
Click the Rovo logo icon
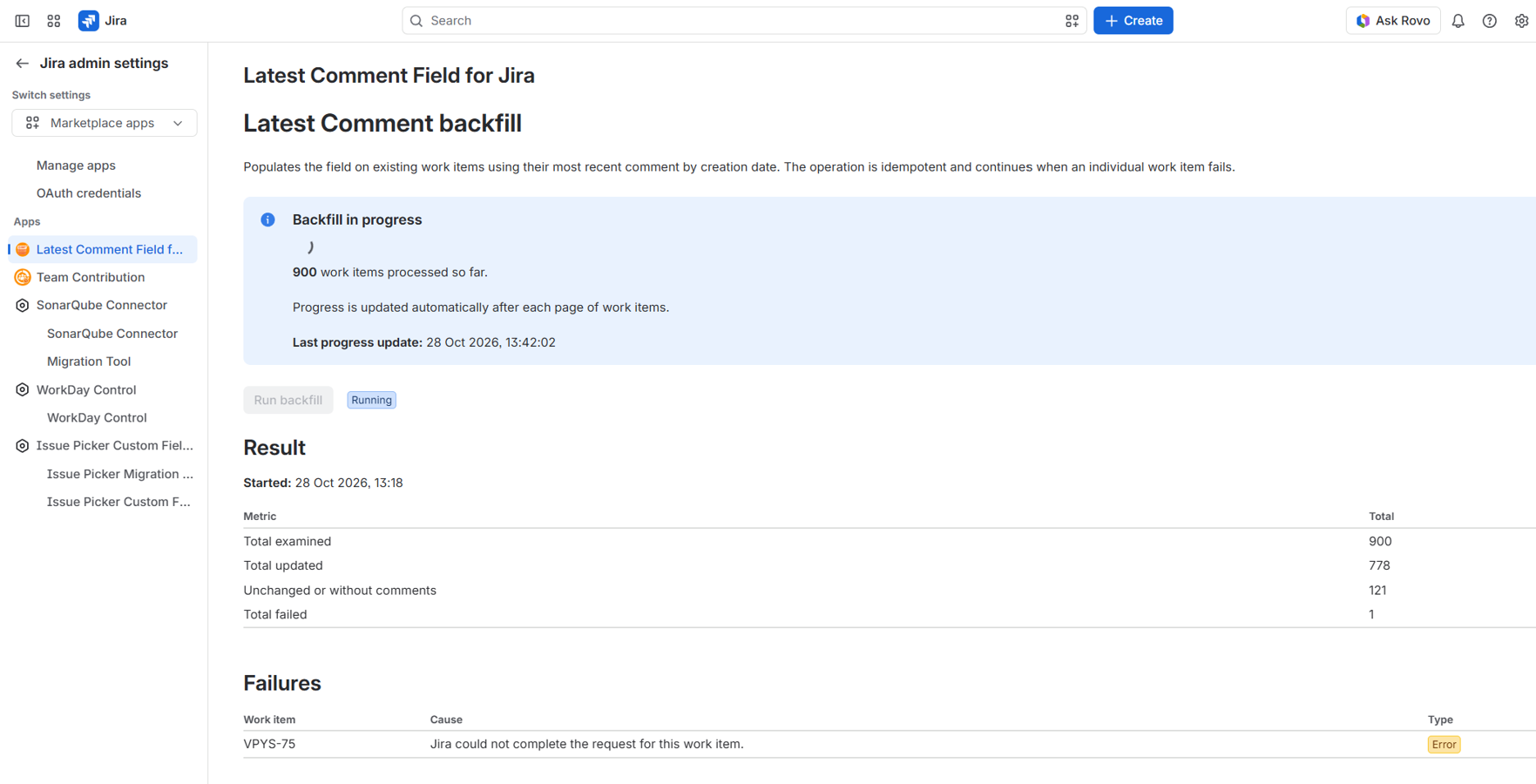(x=1363, y=21)
